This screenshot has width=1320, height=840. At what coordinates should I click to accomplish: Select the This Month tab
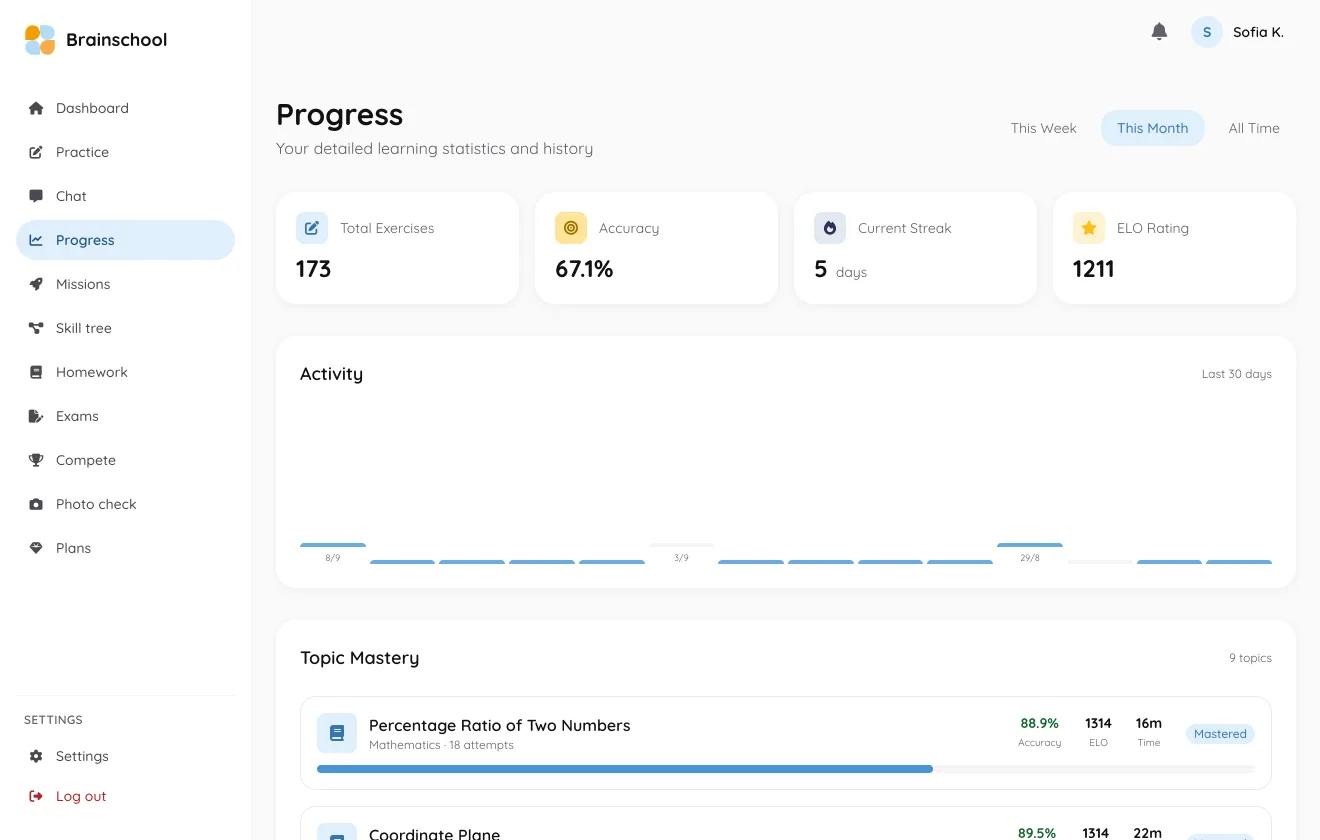(x=1153, y=128)
